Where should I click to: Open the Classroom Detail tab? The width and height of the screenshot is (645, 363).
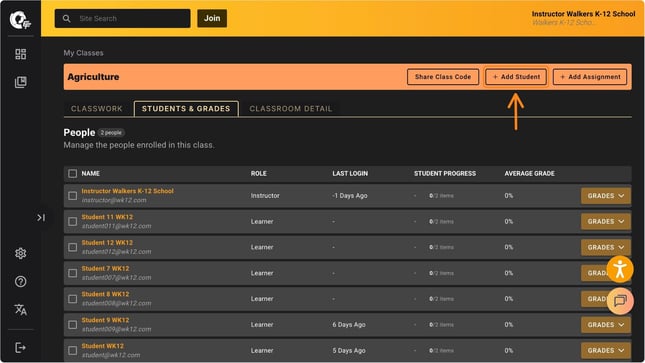coord(290,109)
